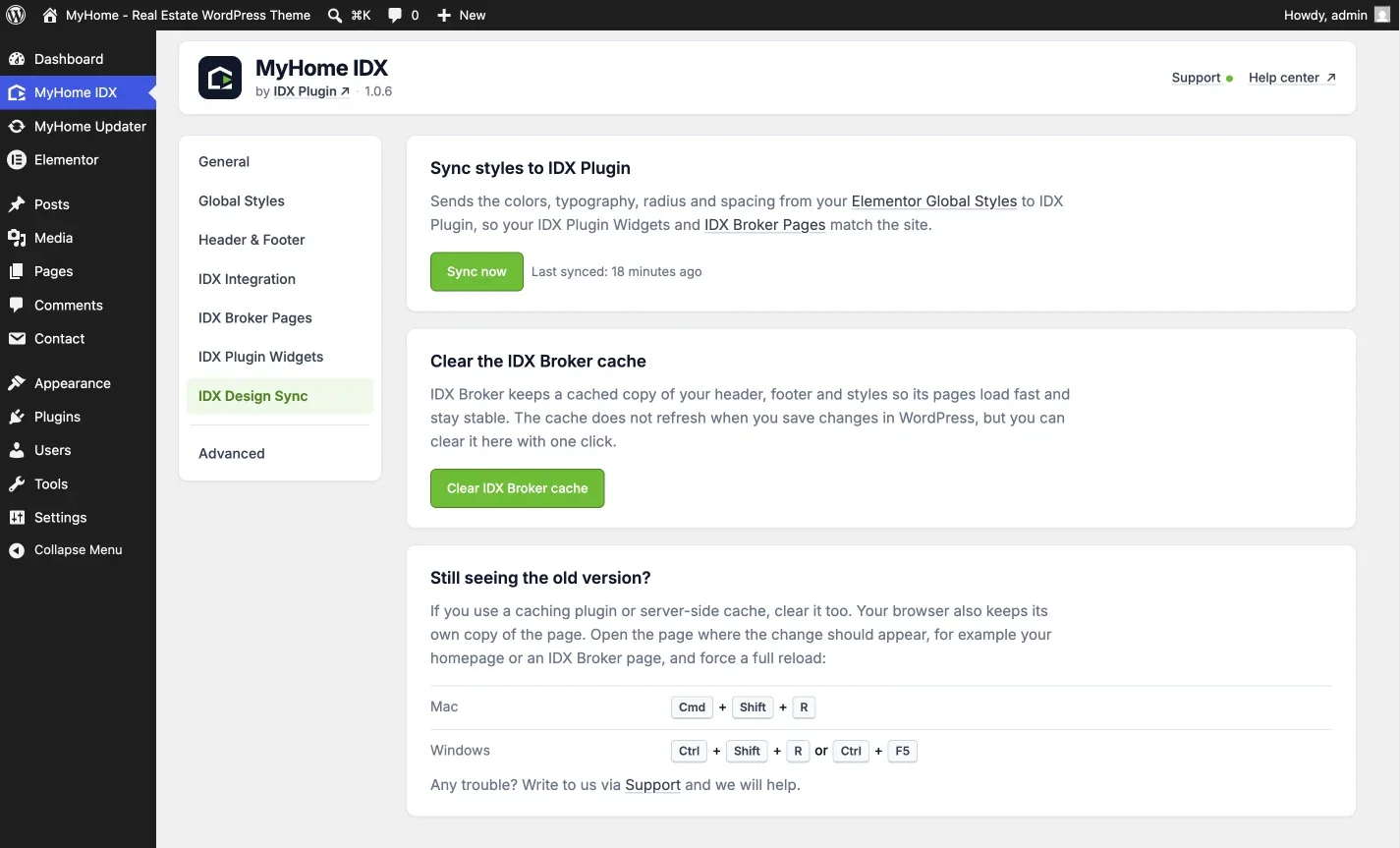Screen dimensions: 1400x848
Task: Click the Appearance paintbrush icon
Action: pyautogui.click(x=17, y=383)
